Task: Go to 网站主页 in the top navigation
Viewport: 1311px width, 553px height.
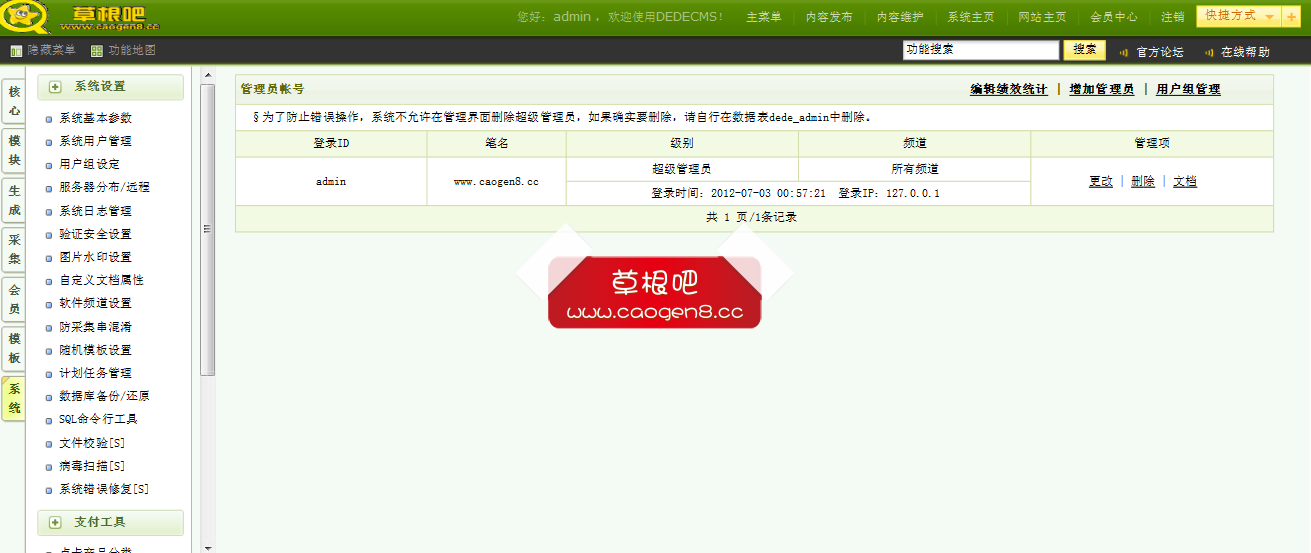Action: coord(1042,17)
